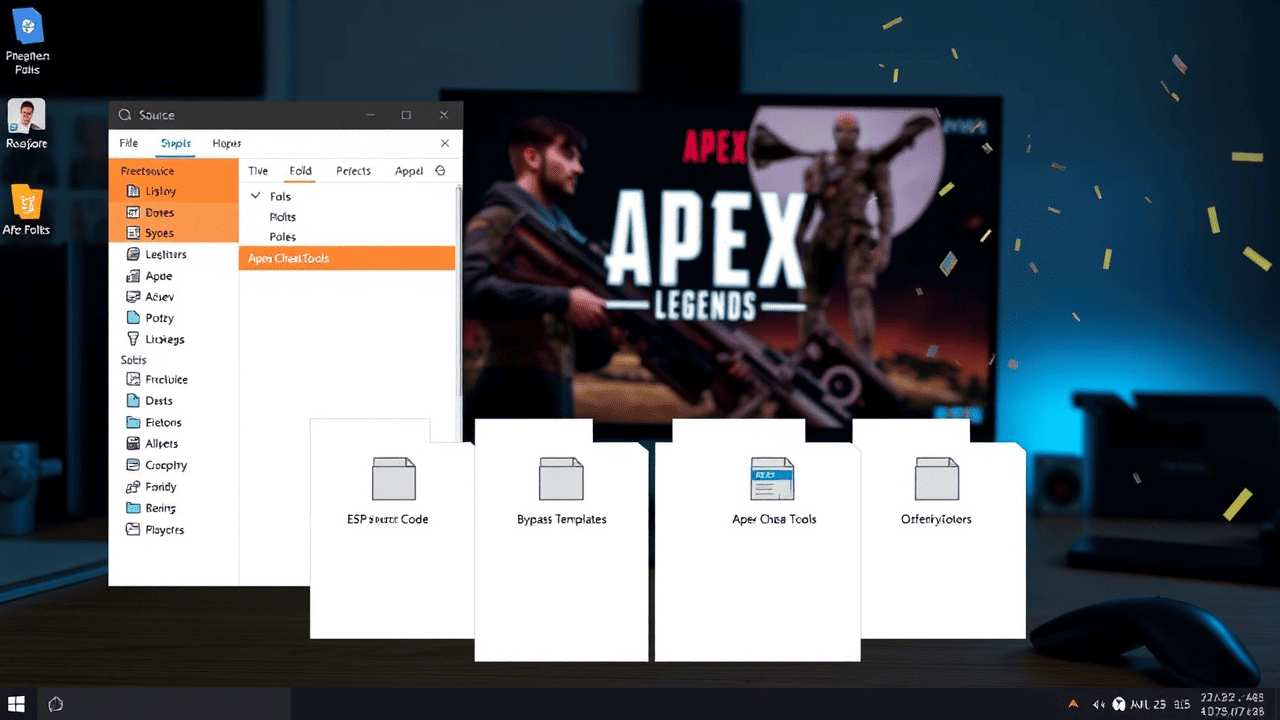
Task: Click the Liokegs funnel icon
Action: pyautogui.click(x=135, y=339)
